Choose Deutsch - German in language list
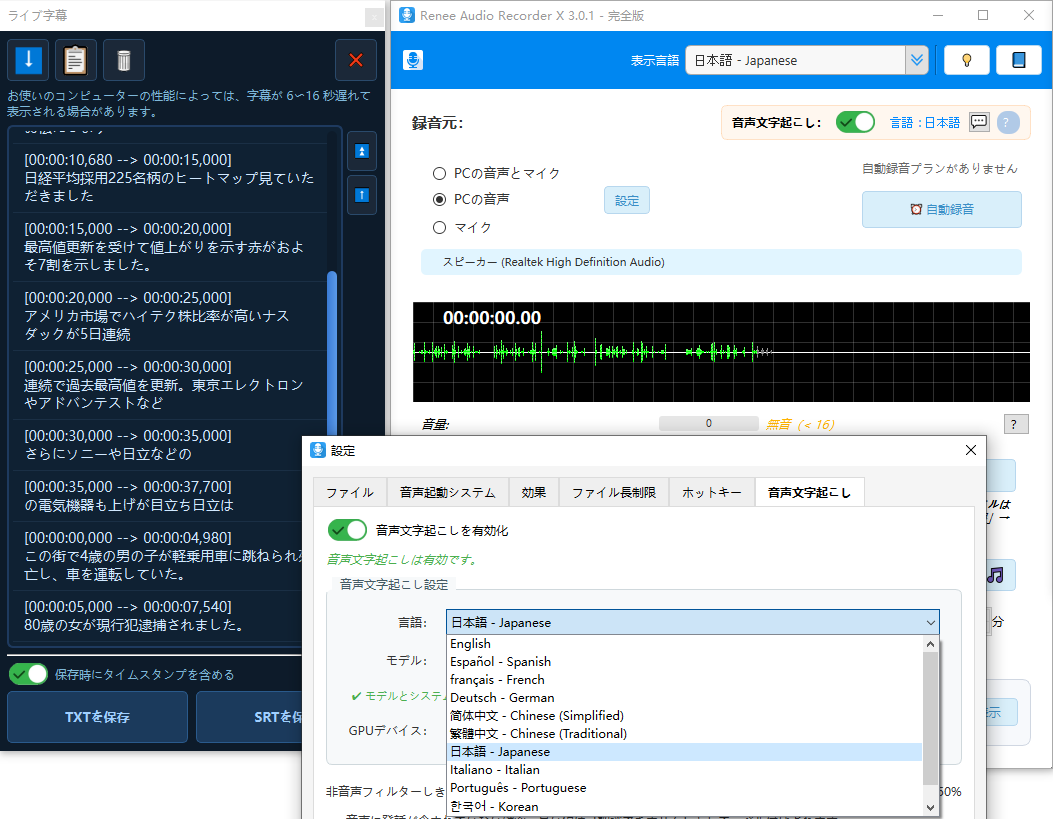 [x=684, y=698]
